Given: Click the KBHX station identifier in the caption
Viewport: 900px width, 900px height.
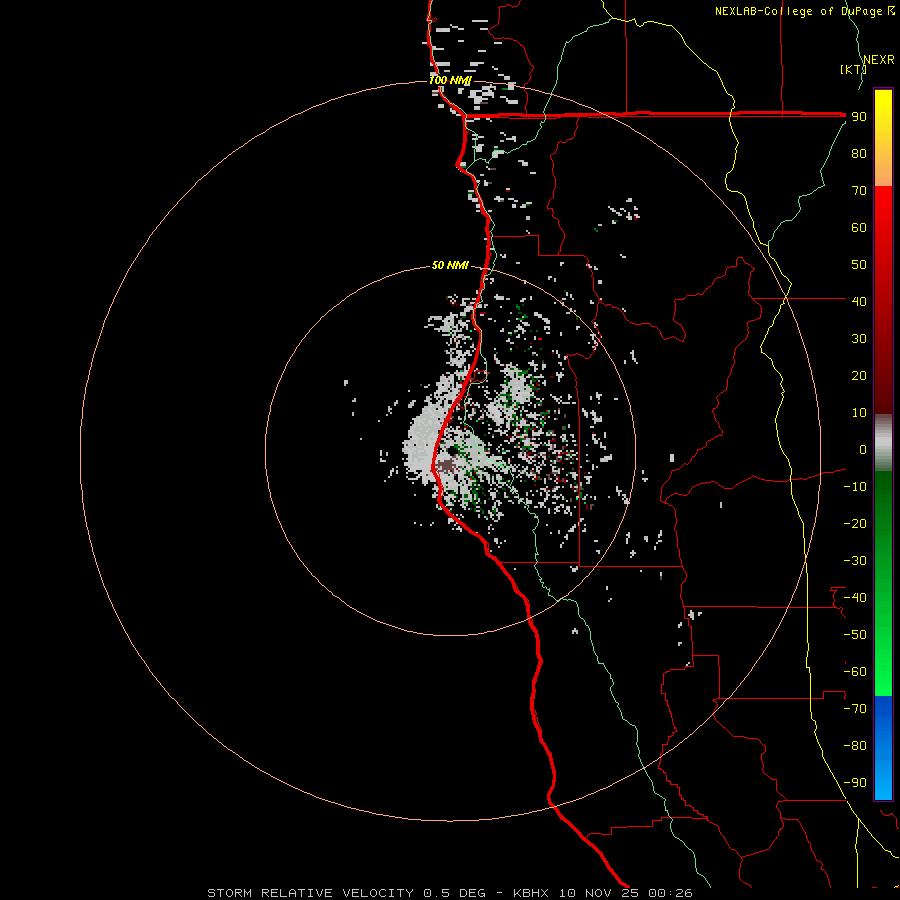Looking at the screenshot, I should 531,893.
